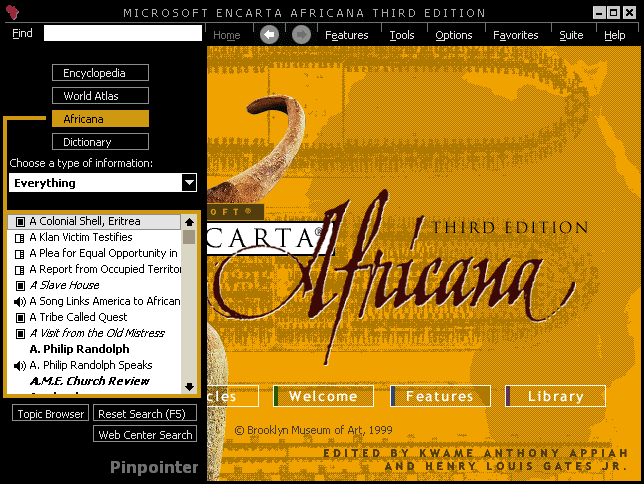Open the Help menu
Viewport: 644px width, 484px height.
614,35
